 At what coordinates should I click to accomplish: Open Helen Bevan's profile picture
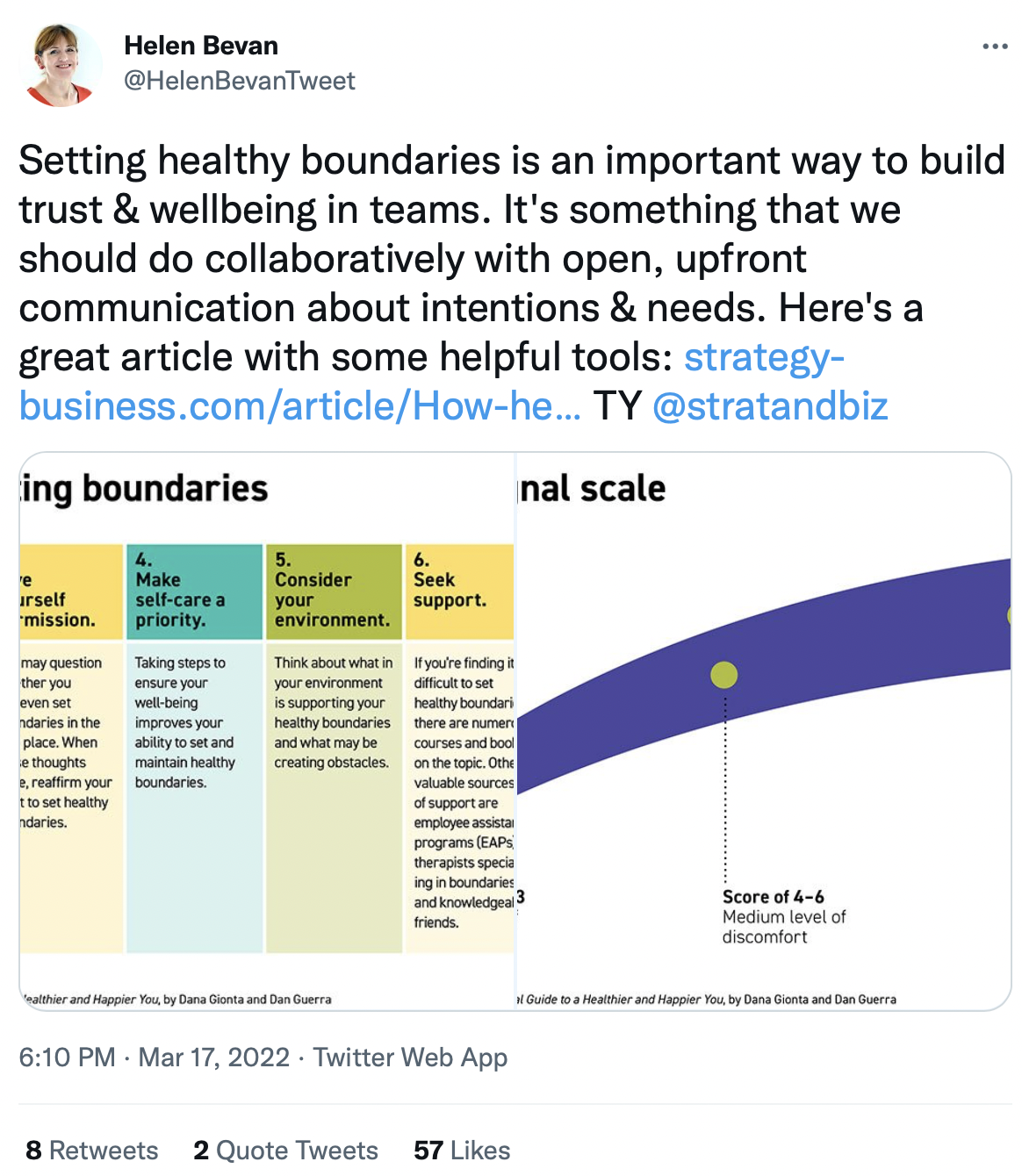[x=61, y=64]
